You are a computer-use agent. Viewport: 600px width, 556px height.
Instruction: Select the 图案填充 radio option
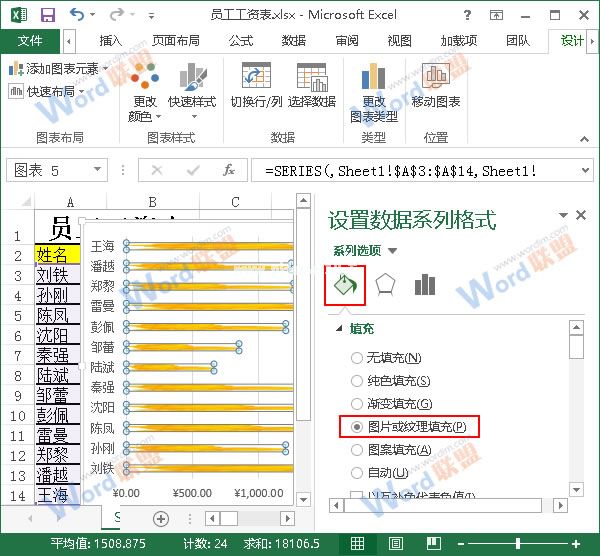[357, 450]
